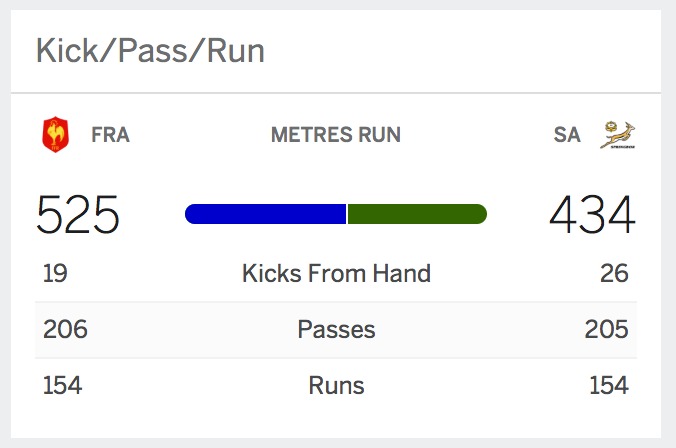Click the blue France metres bar
676x448 pixels.
point(265,213)
